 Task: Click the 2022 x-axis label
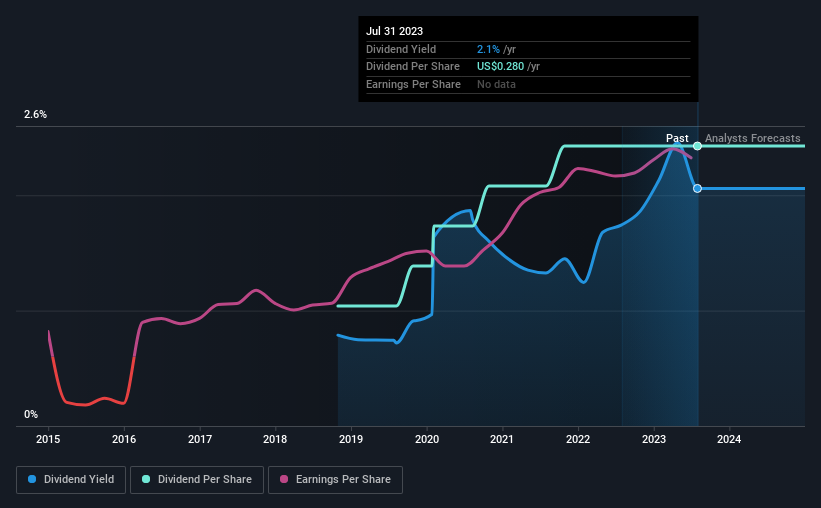click(578, 439)
